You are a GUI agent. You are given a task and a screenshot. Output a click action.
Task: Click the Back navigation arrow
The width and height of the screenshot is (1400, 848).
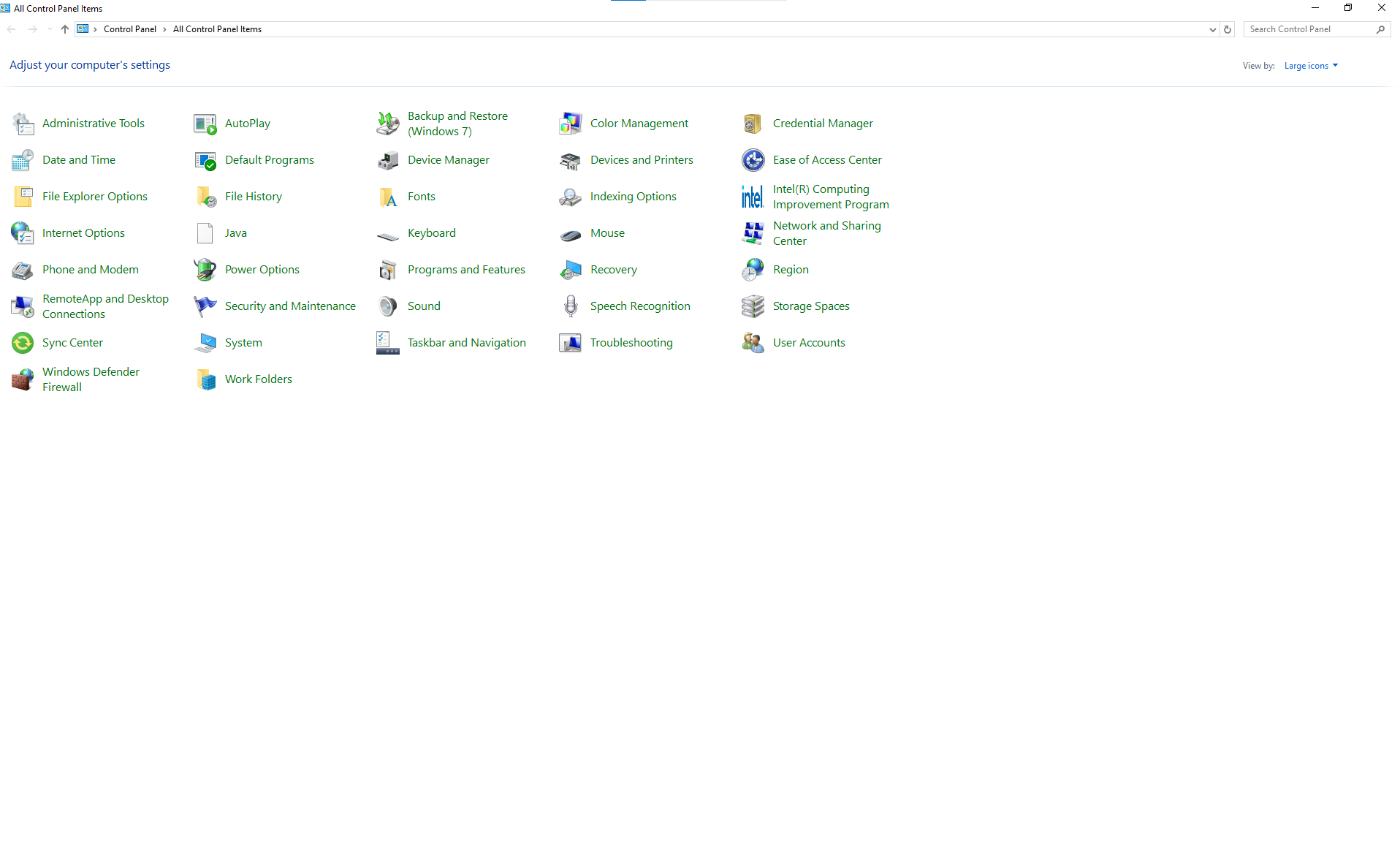tap(12, 29)
